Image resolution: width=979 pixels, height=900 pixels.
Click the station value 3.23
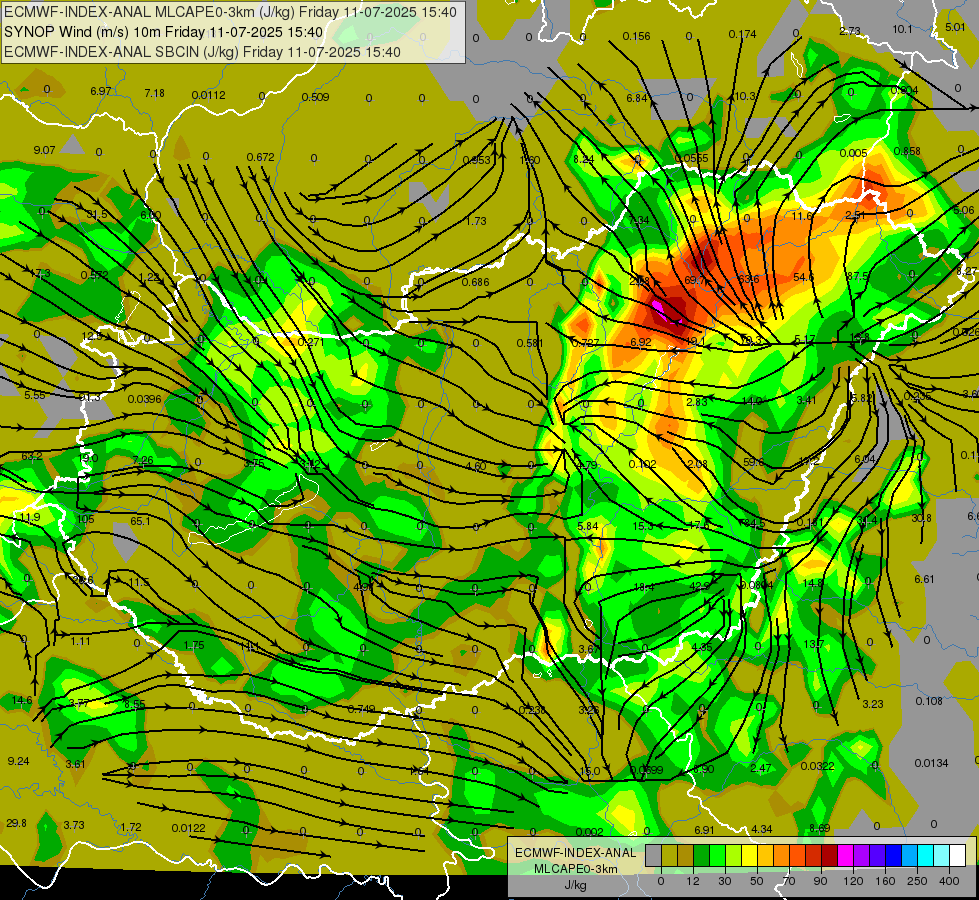[873, 704]
